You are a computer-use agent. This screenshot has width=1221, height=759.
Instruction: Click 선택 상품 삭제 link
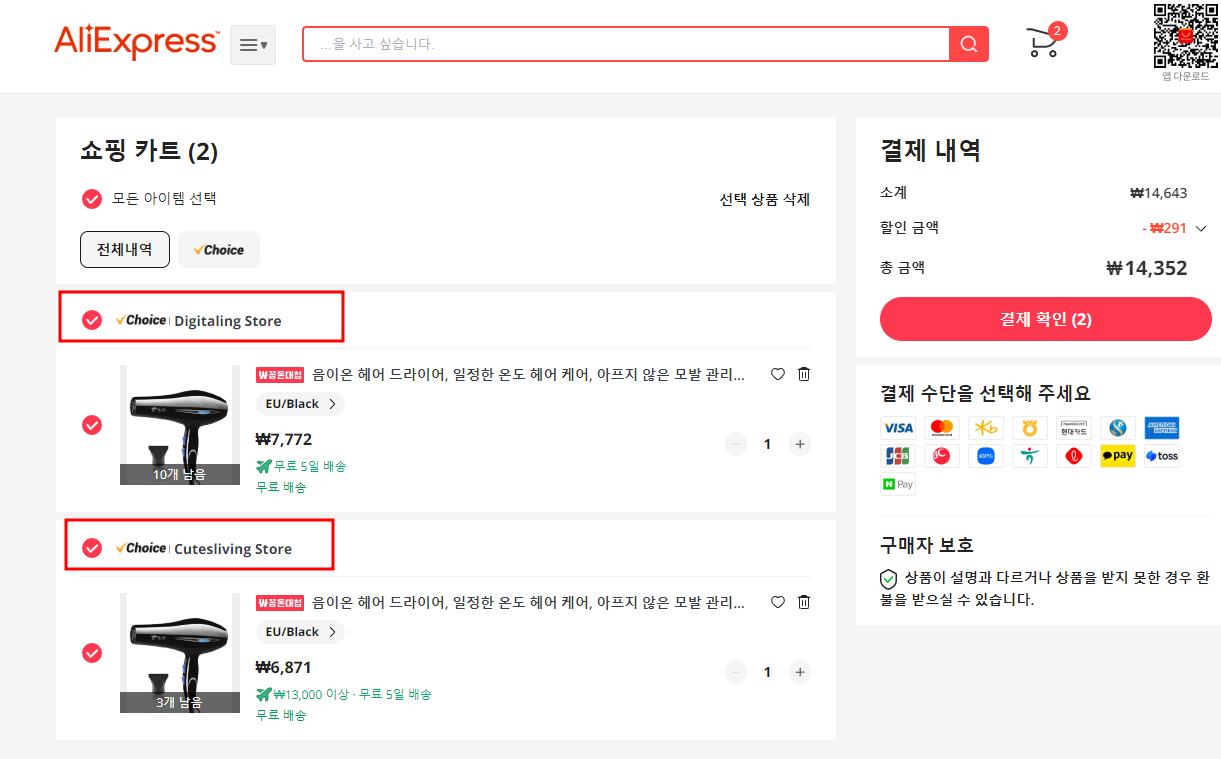click(x=764, y=199)
